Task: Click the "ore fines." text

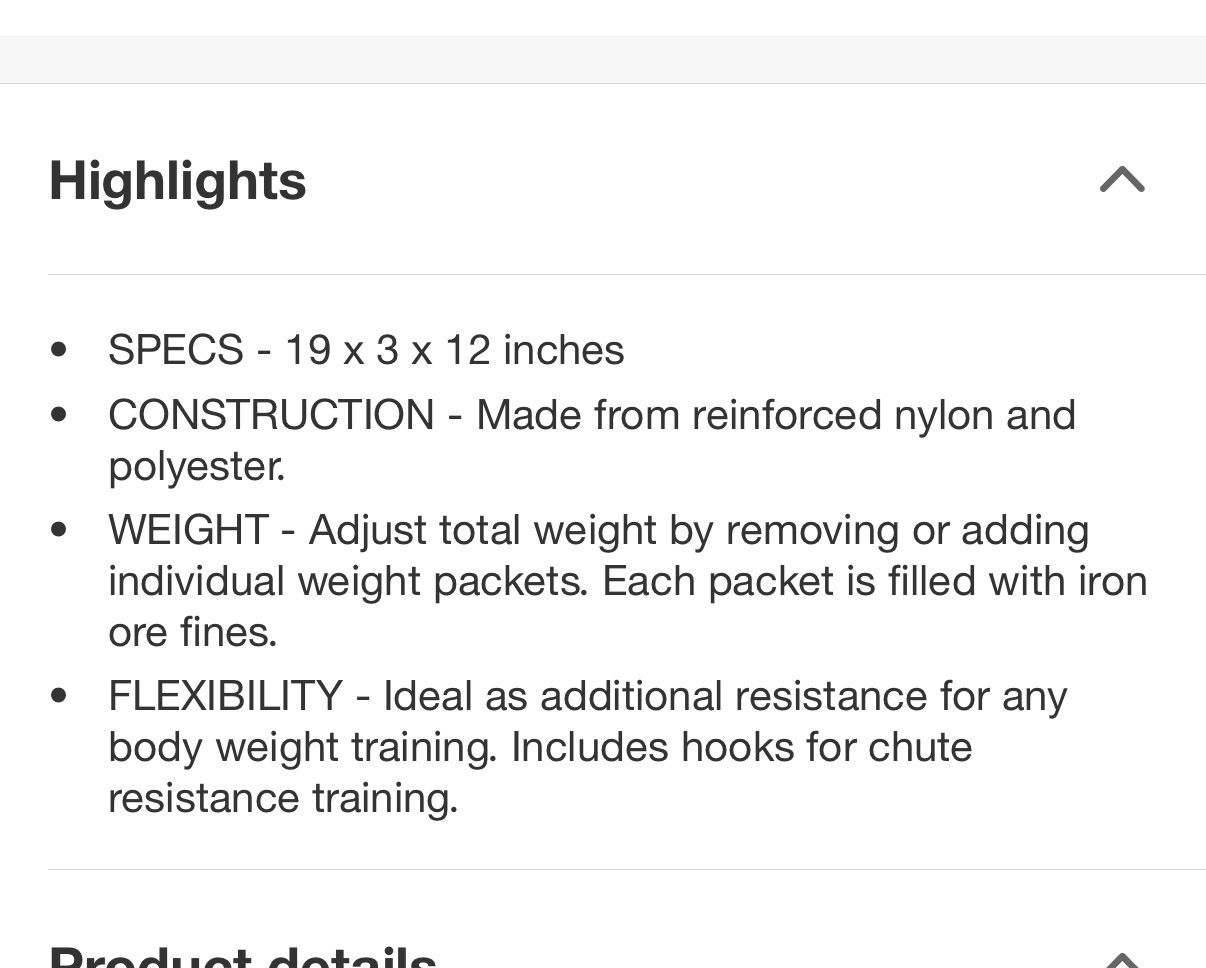Action: tap(192, 632)
